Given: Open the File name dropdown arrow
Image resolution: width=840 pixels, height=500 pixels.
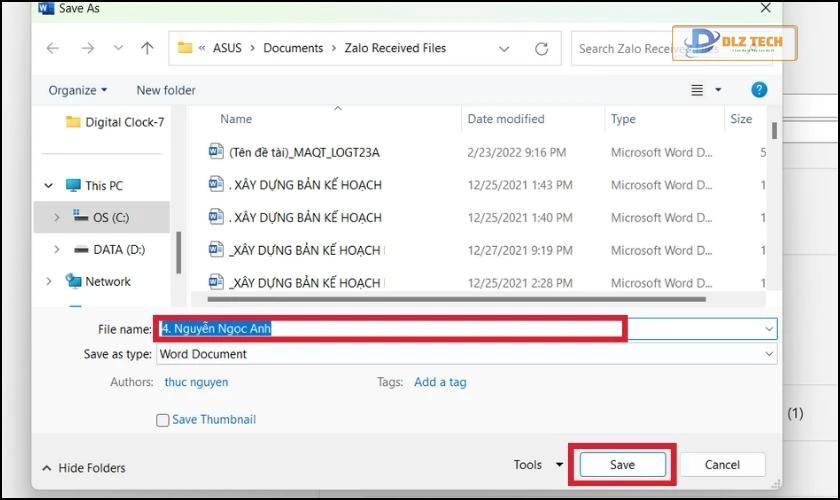Looking at the screenshot, I should point(769,329).
